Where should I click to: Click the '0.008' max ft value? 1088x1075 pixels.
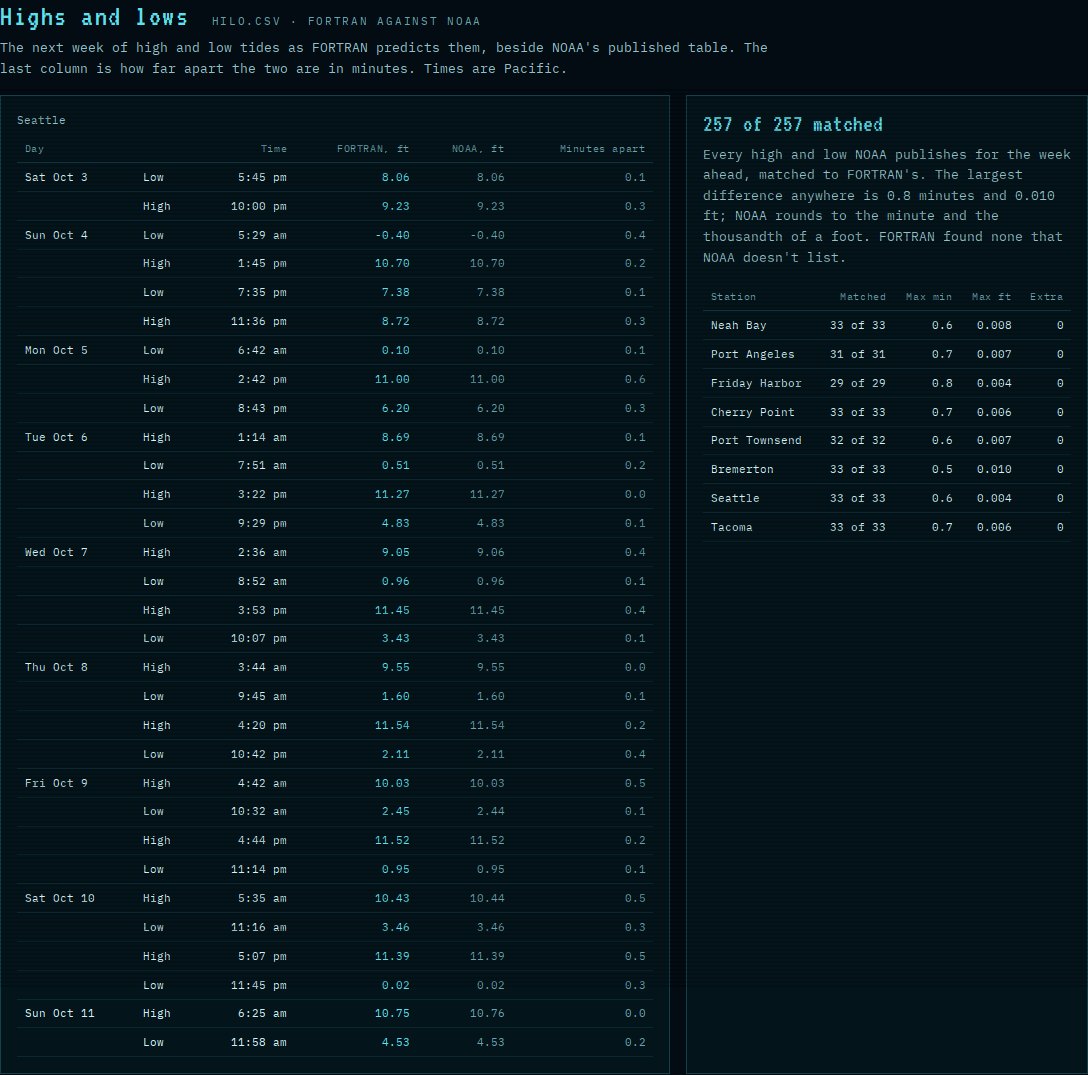(994, 325)
